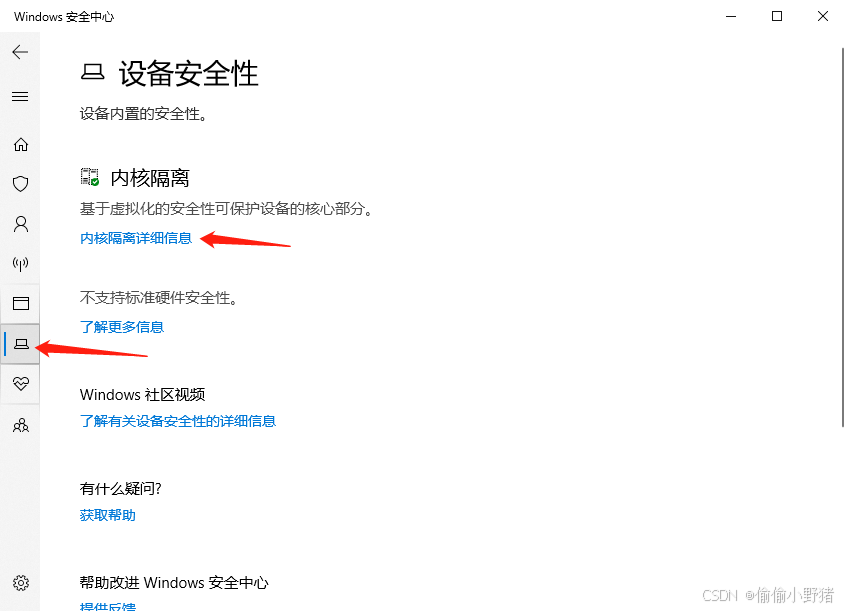Screen dimensions: 846x611
Task: Maximize the Windows 安全中心 window
Action: tap(777, 16)
